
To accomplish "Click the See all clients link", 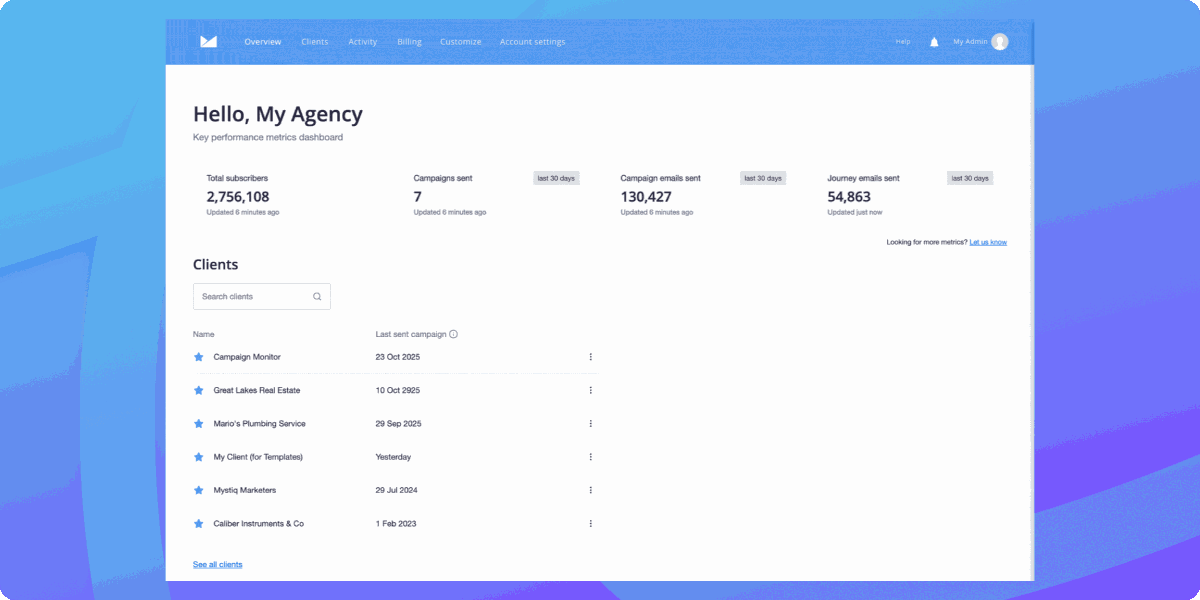I will coord(217,565).
